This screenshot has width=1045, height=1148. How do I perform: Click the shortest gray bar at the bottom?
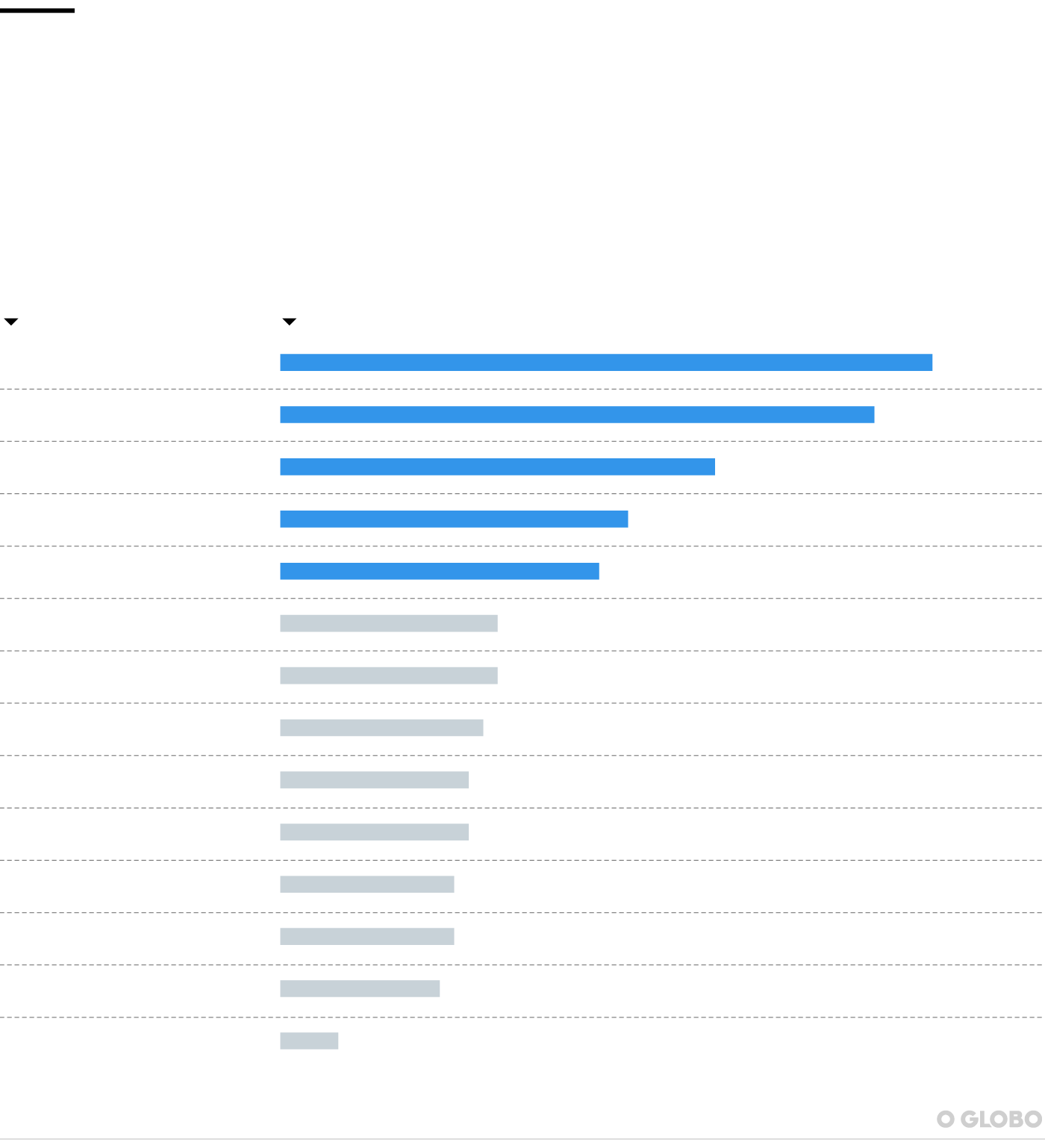(x=309, y=1042)
